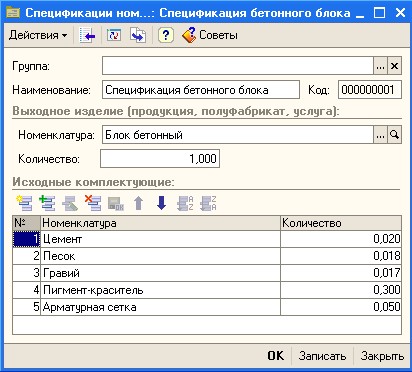Clear the Группа field with X button
The width and height of the screenshot is (412, 372).
394,66
